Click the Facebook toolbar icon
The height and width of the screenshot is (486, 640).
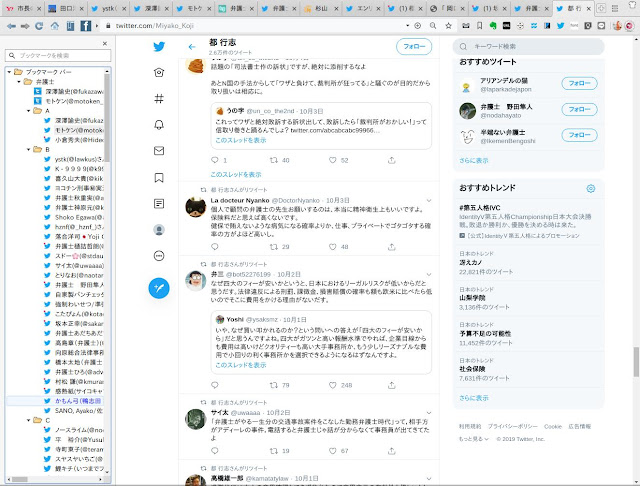pyautogui.click(x=86, y=26)
